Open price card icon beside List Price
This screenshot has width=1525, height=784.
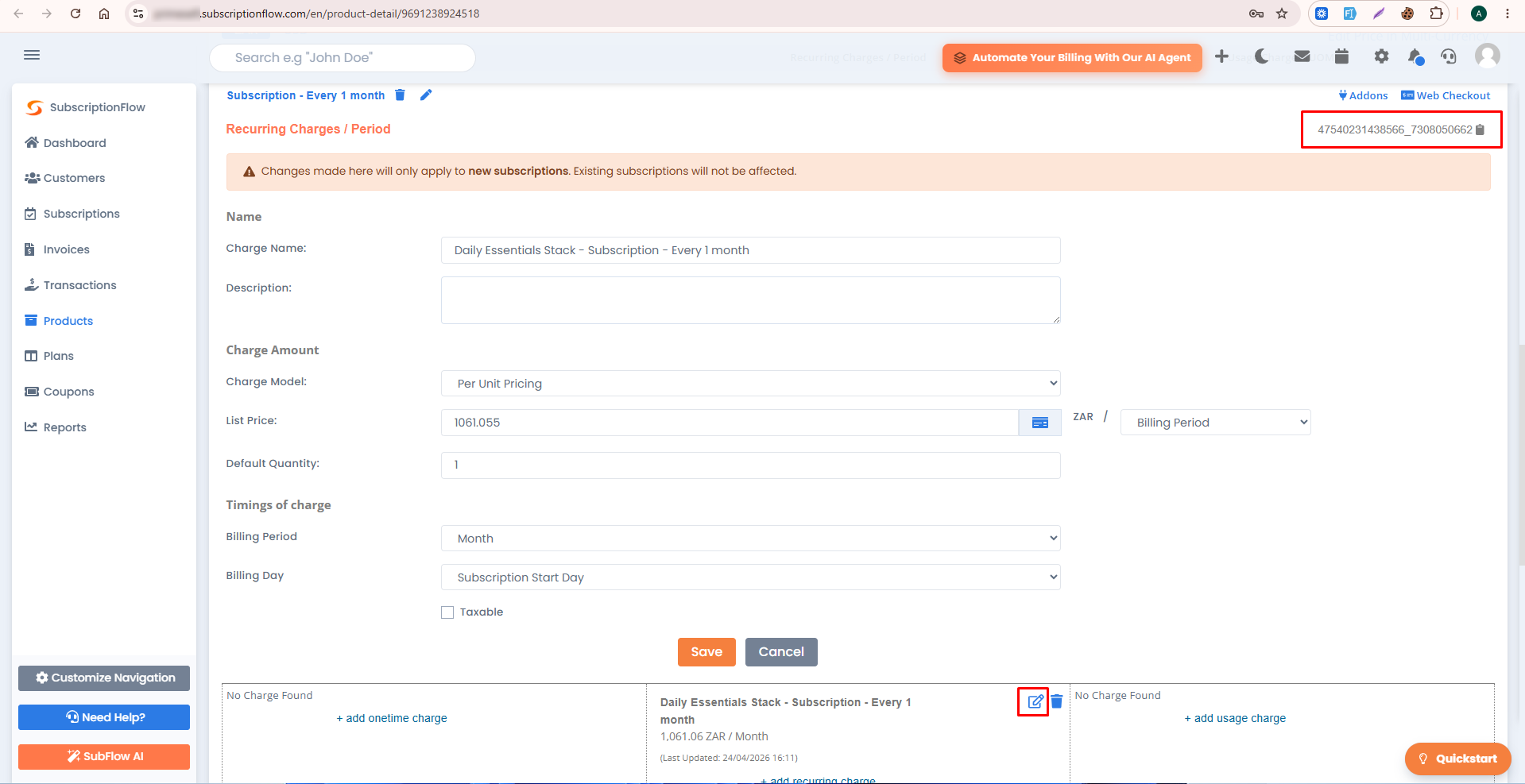1039,423
